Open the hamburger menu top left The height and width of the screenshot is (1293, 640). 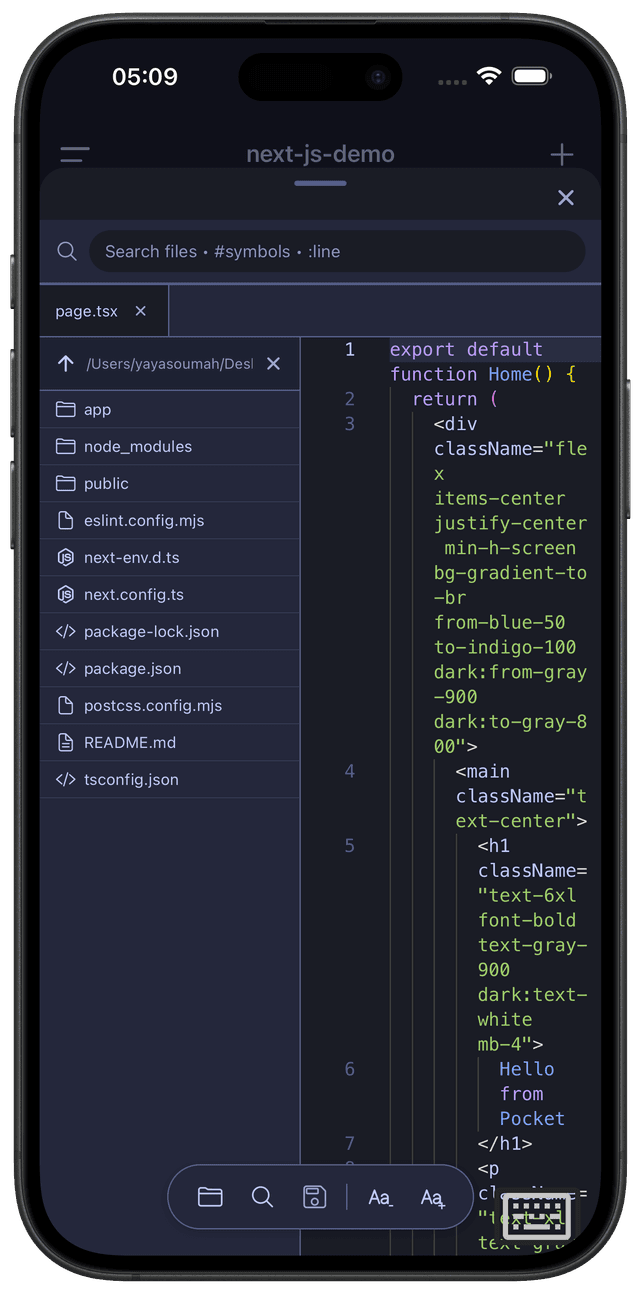[x=74, y=154]
